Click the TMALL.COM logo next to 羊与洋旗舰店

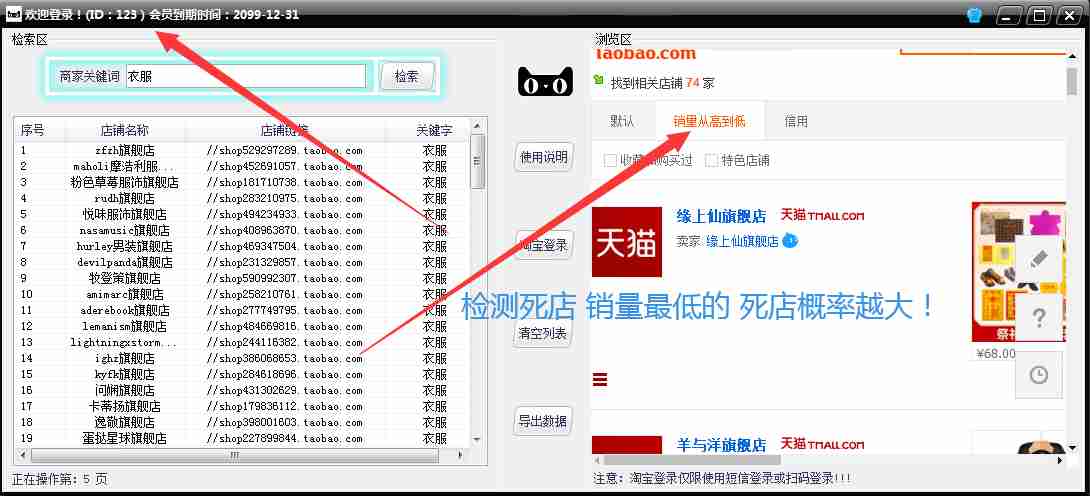pos(822,444)
